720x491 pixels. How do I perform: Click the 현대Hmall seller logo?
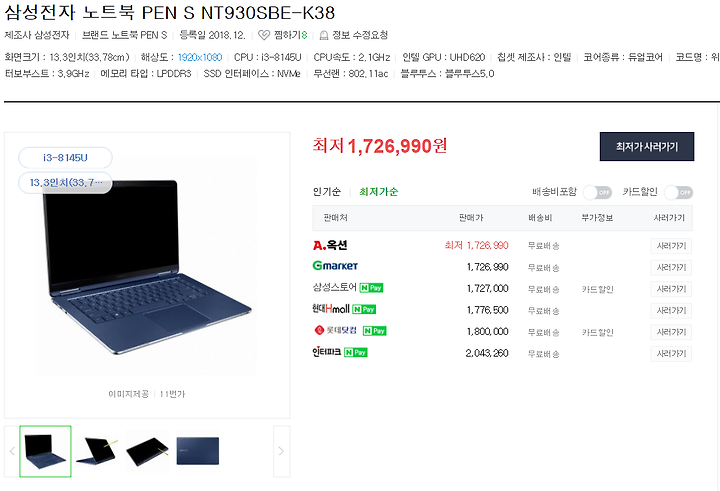click(331, 309)
